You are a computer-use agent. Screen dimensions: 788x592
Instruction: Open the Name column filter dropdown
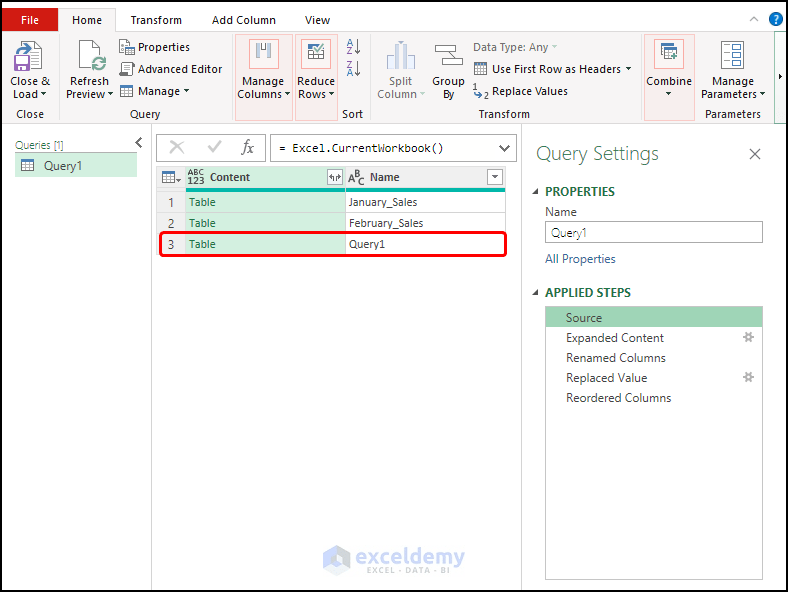pos(495,177)
